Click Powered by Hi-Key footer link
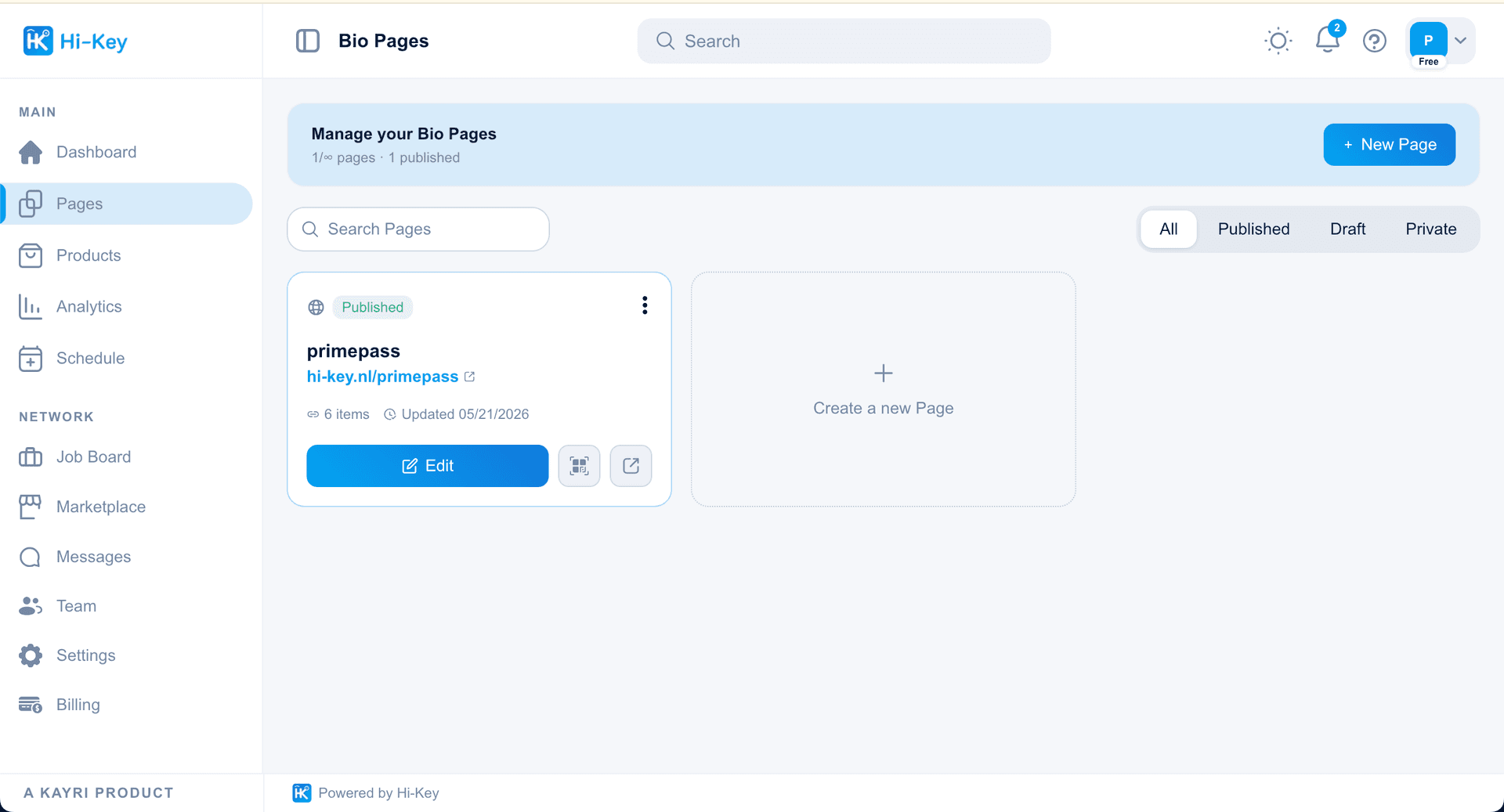Screen dimensions: 1504x812 click(x=366, y=792)
